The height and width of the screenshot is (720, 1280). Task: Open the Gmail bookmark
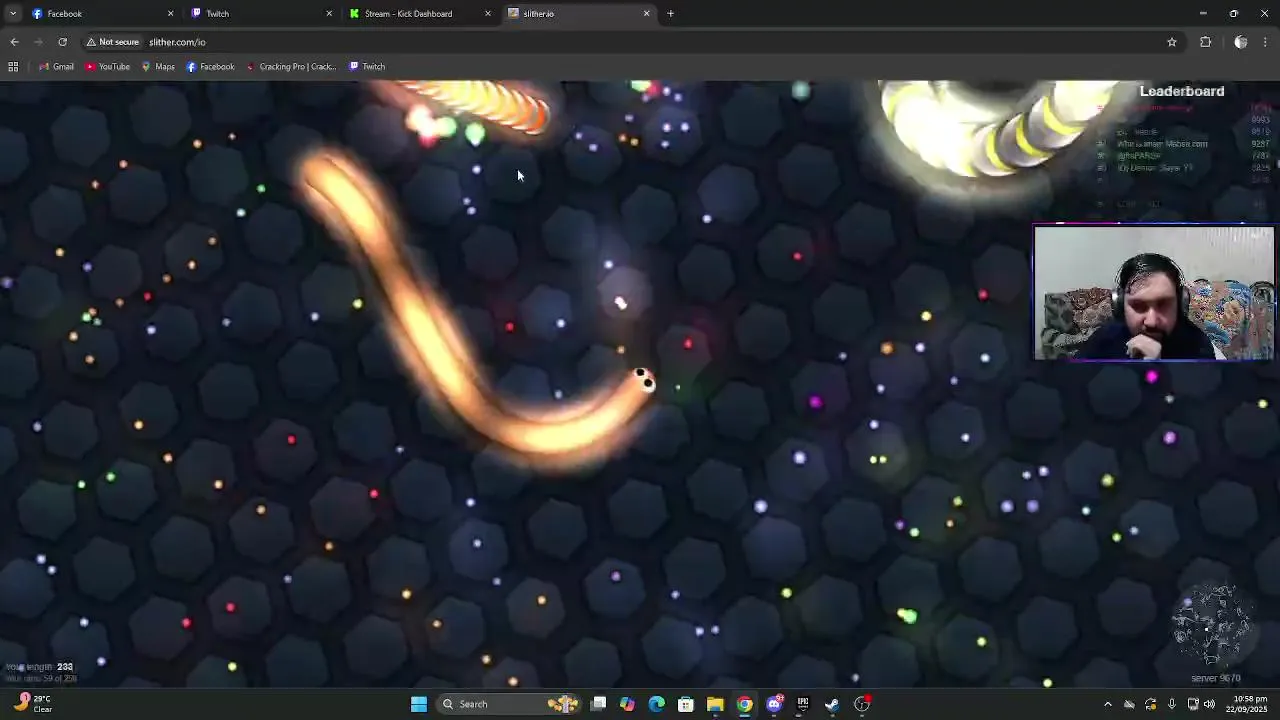[x=56, y=67]
